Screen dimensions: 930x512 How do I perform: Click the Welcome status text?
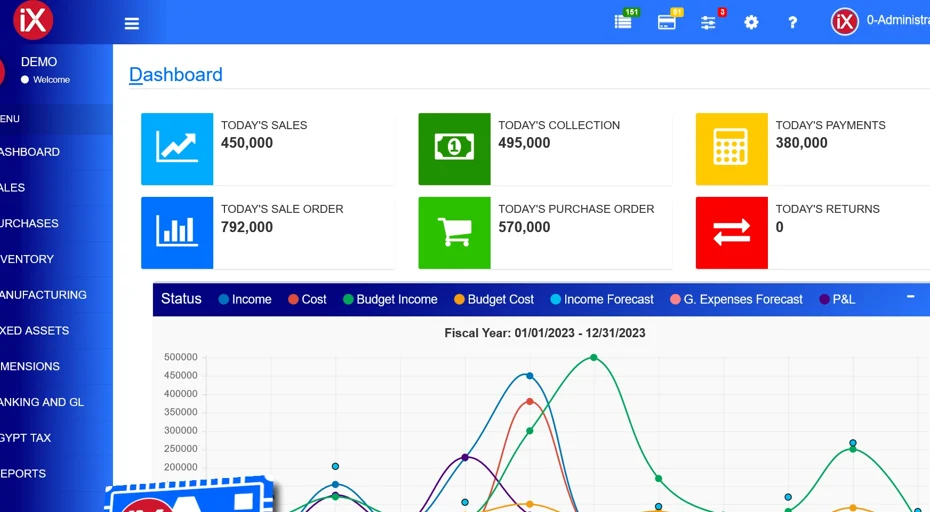click(x=51, y=79)
